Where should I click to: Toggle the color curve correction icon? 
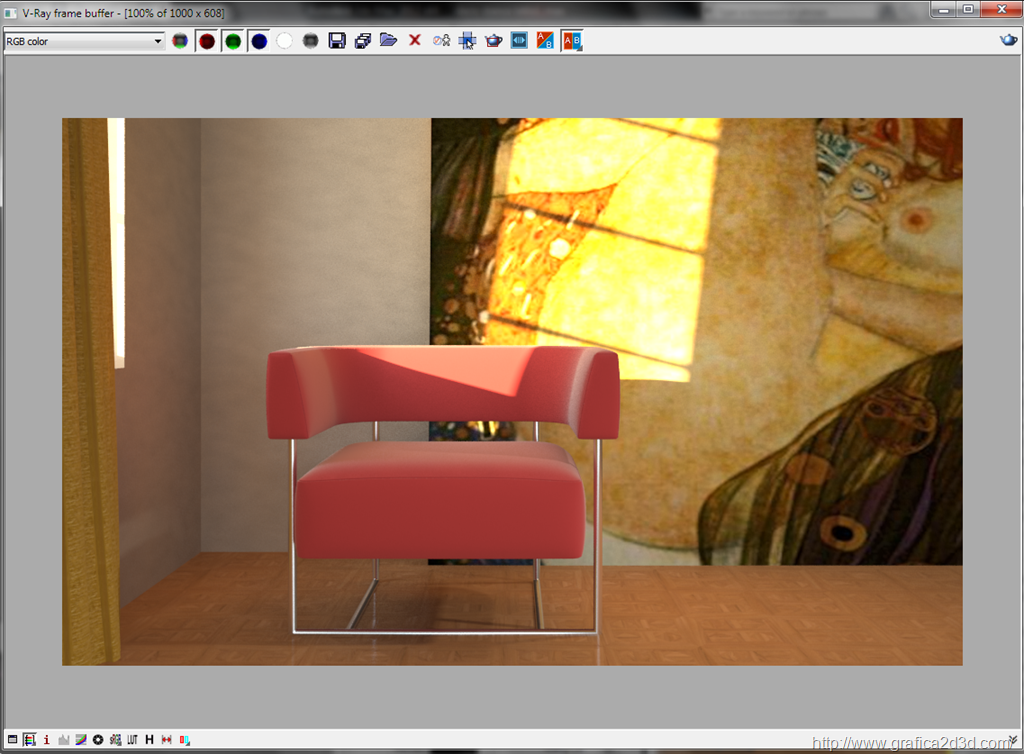[x=81, y=740]
